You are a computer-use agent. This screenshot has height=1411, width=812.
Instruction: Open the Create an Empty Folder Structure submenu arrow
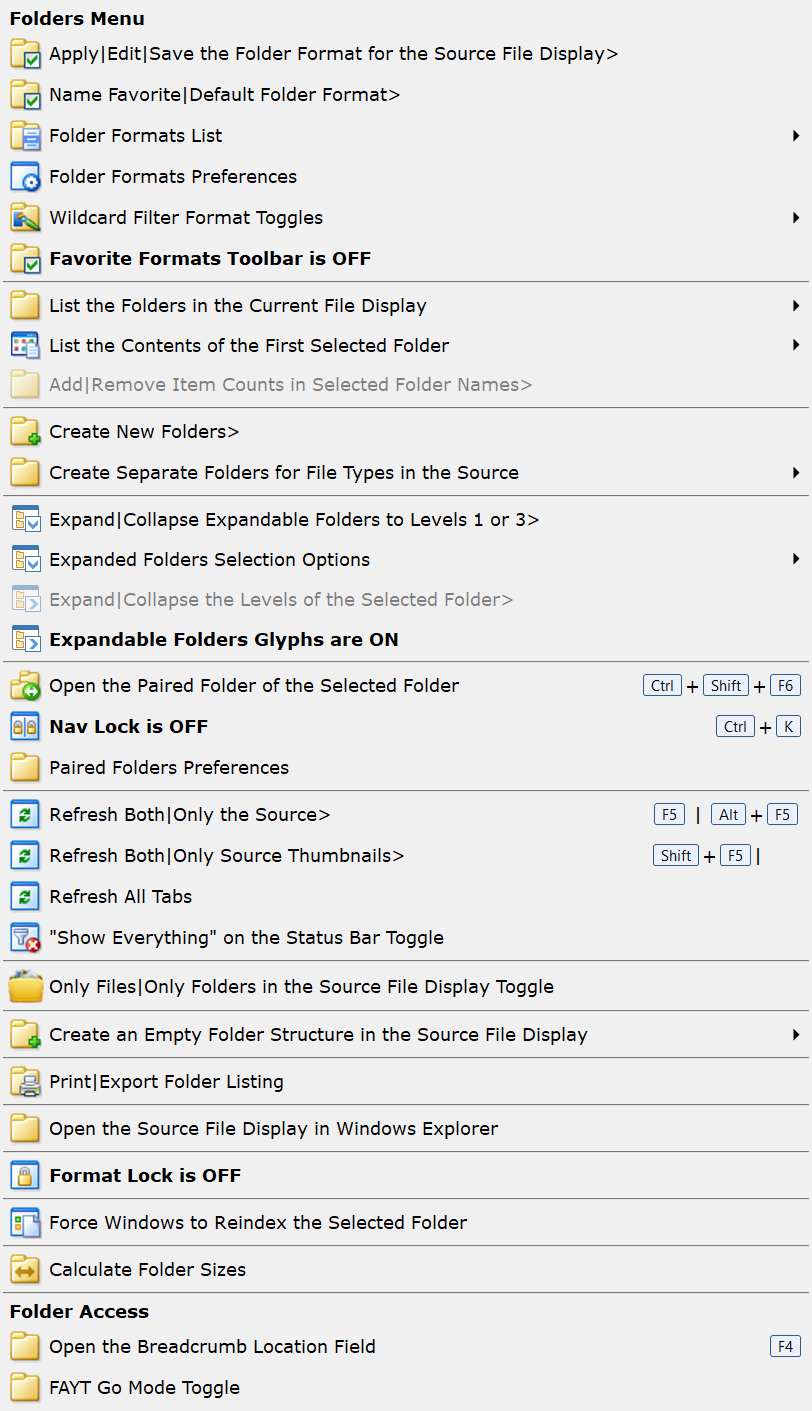point(796,1035)
